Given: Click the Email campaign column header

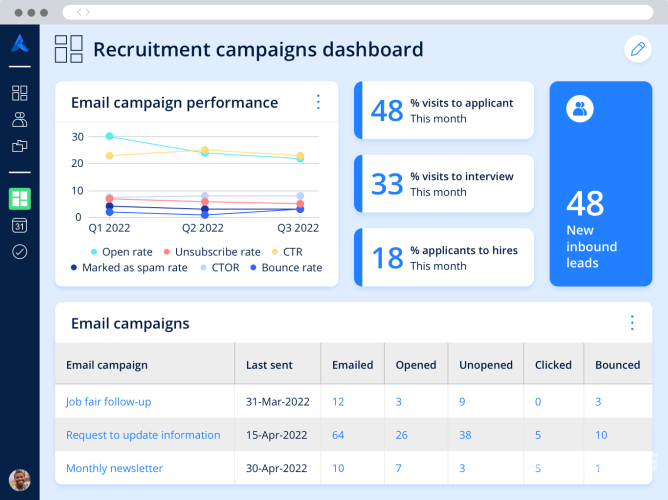Looking at the screenshot, I should click(107, 365).
